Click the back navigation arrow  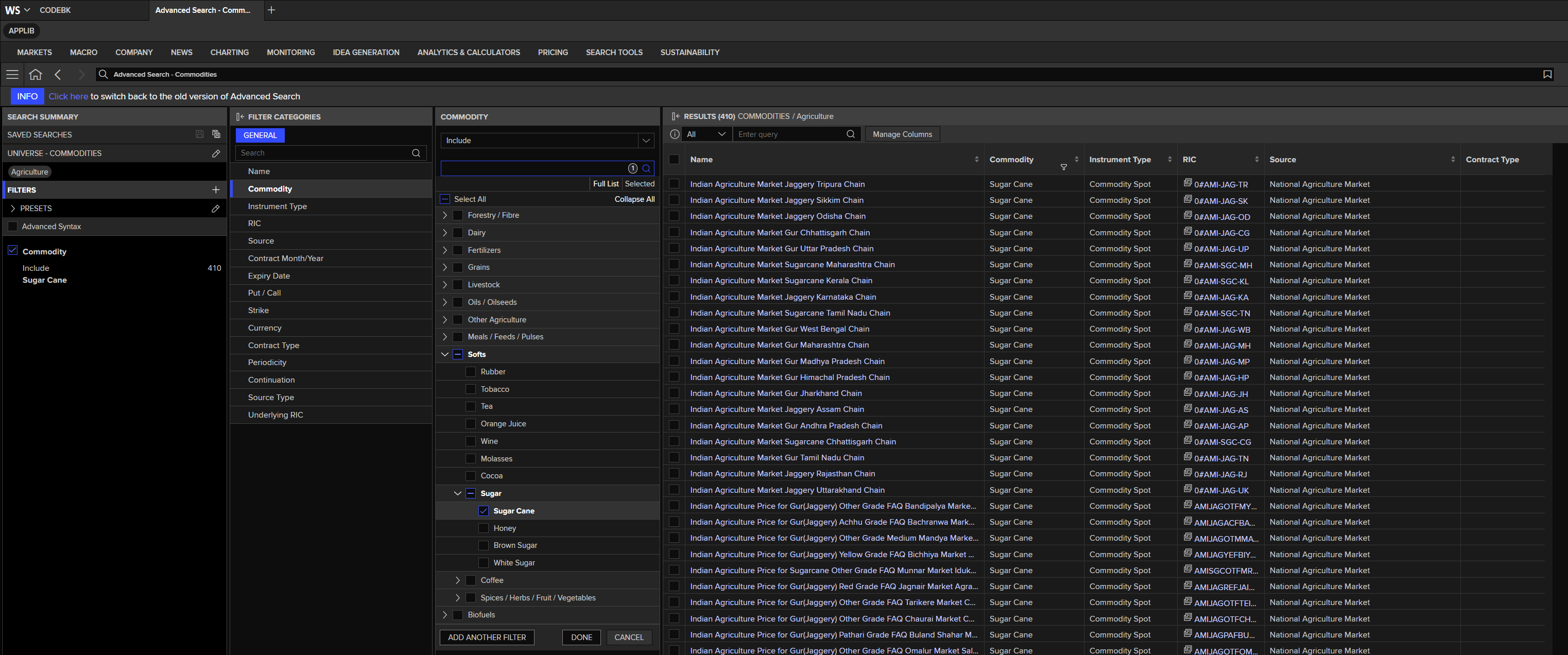click(x=58, y=74)
